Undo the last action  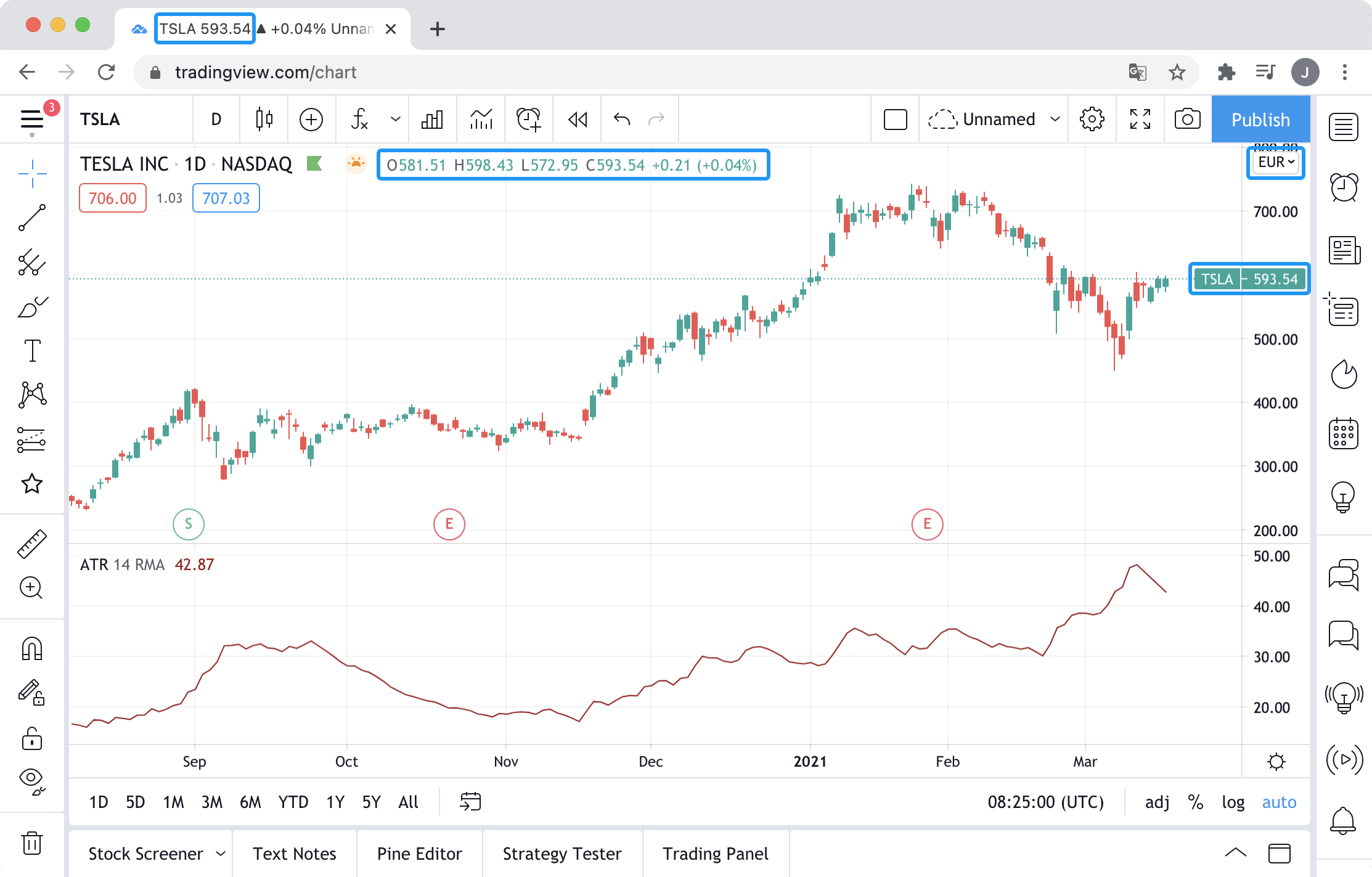[622, 119]
